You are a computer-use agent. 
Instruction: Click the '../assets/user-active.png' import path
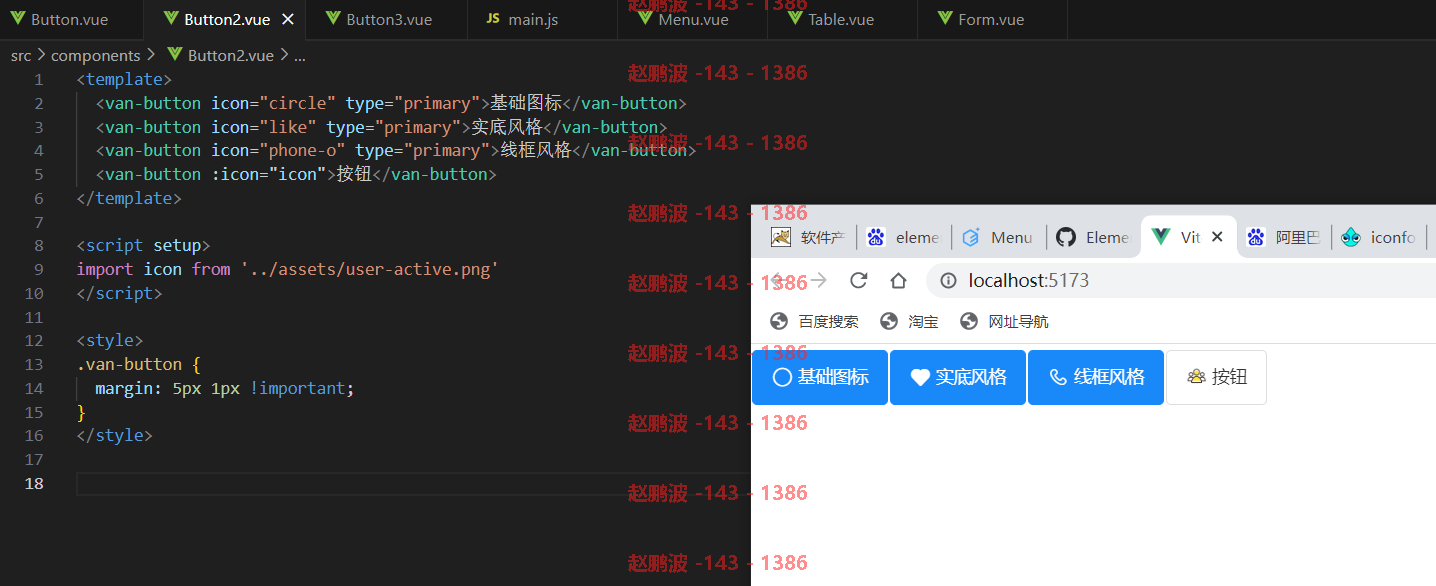click(x=369, y=269)
